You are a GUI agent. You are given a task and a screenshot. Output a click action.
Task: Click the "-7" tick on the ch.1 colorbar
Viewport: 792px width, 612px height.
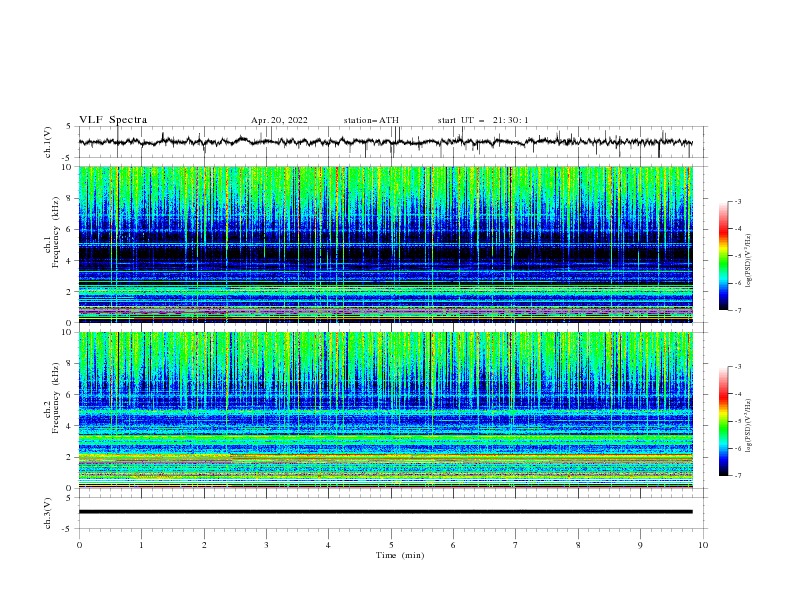point(738,310)
